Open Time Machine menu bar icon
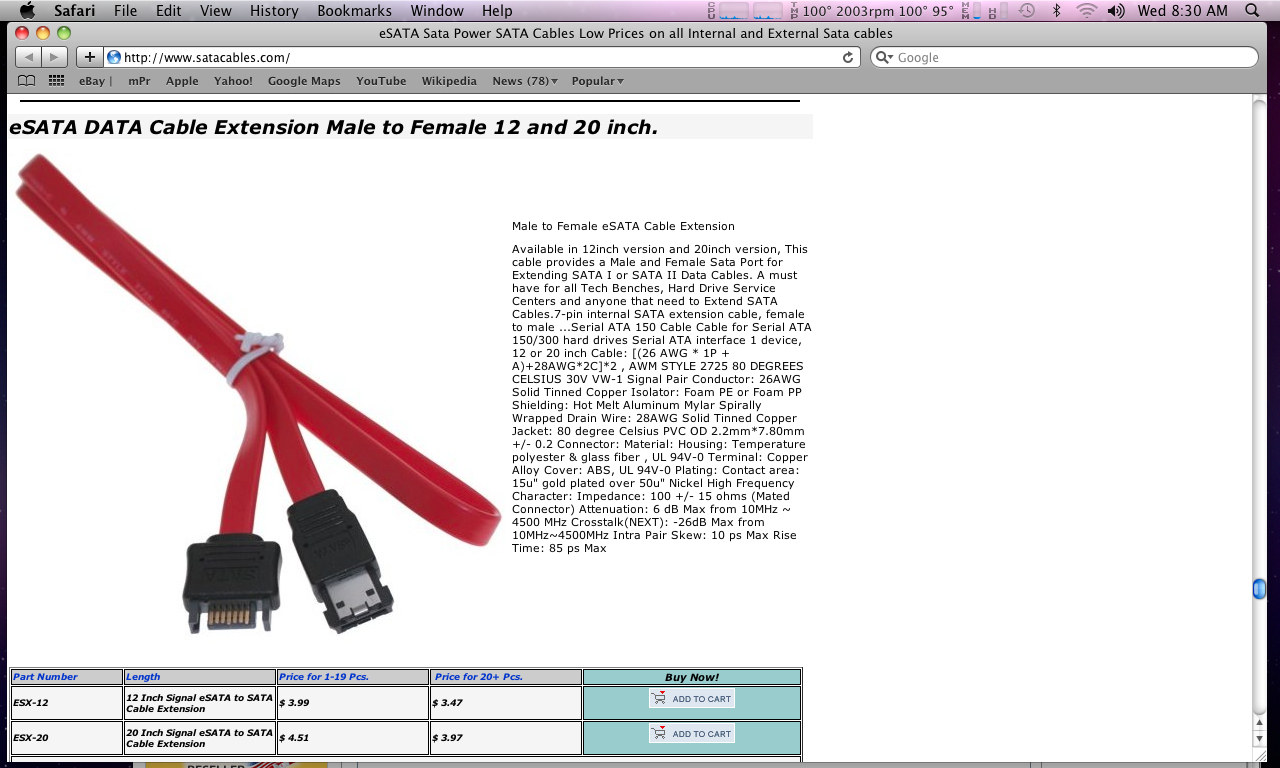1280x768 pixels. [1026, 11]
